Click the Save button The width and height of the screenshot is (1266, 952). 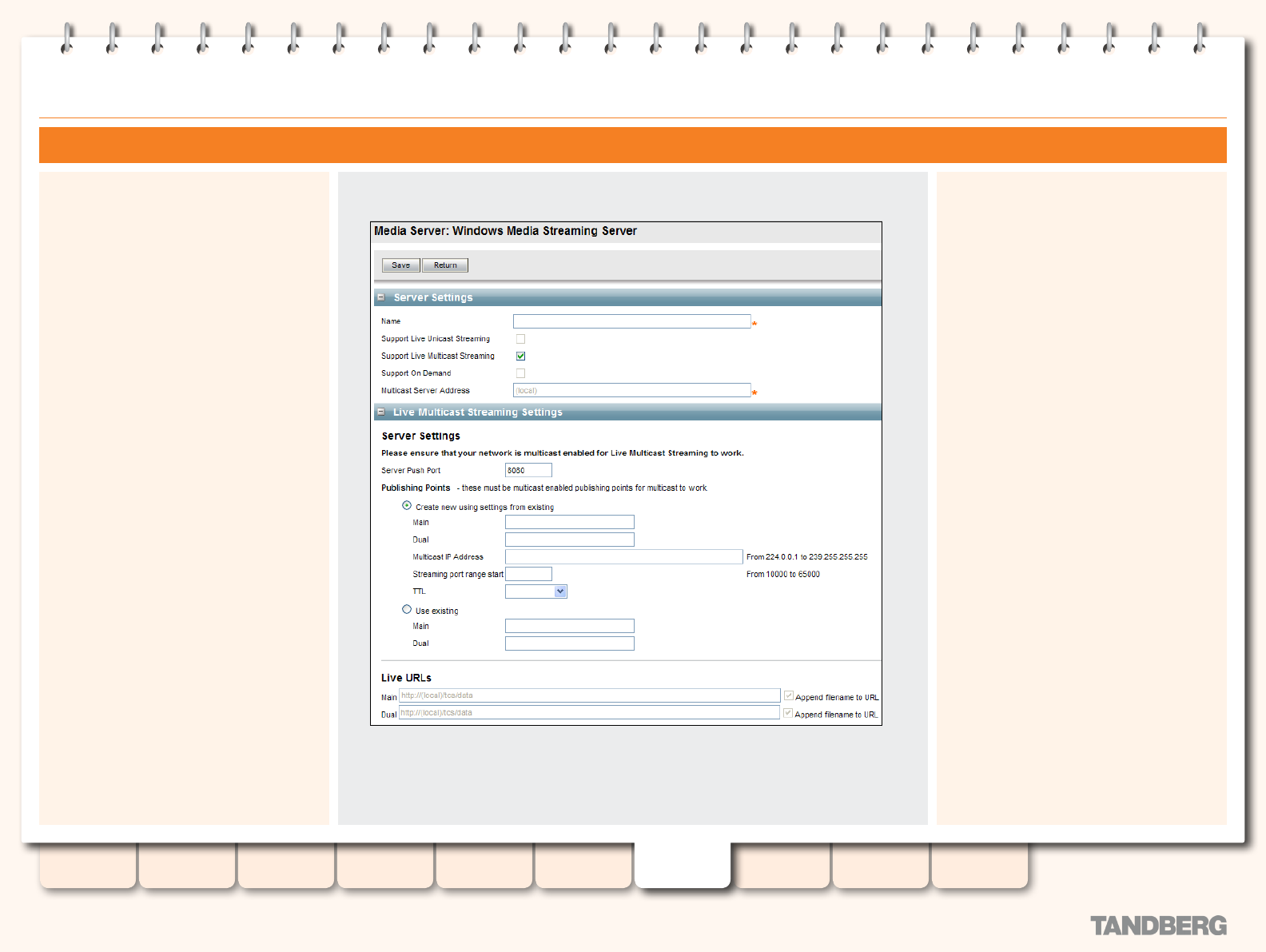[400, 265]
